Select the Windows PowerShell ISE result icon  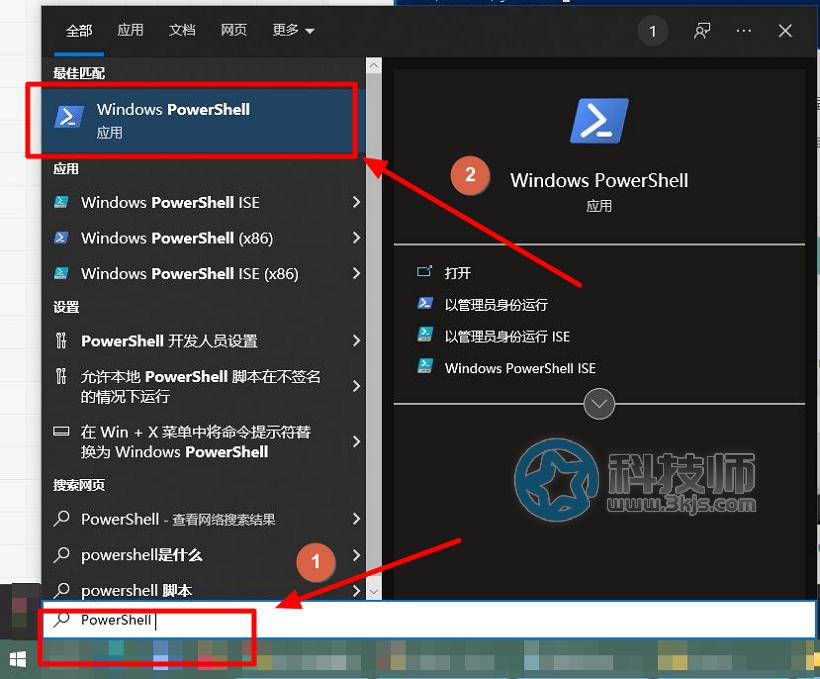click(x=61, y=202)
